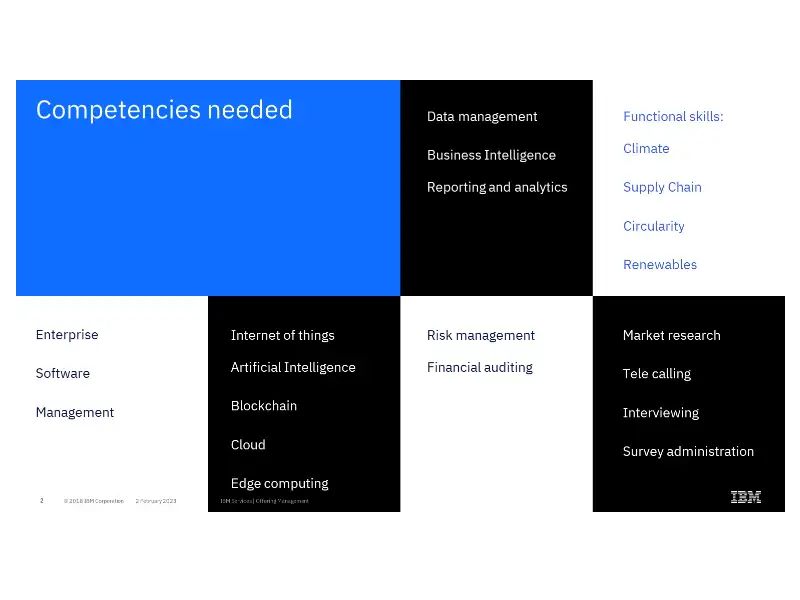Select the Software label
800x600 pixels.
click(62, 373)
